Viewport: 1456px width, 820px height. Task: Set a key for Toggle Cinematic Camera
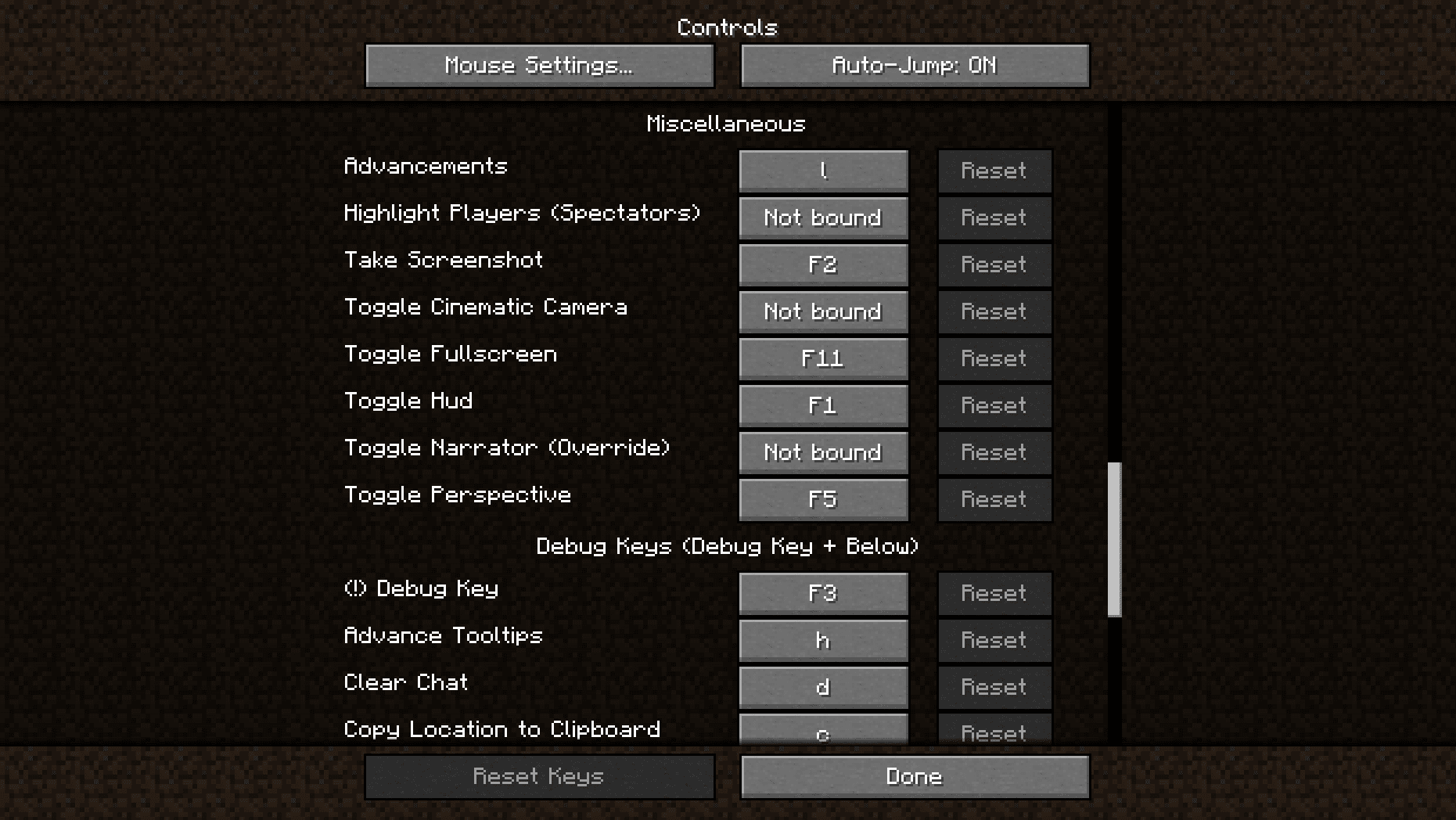point(823,311)
